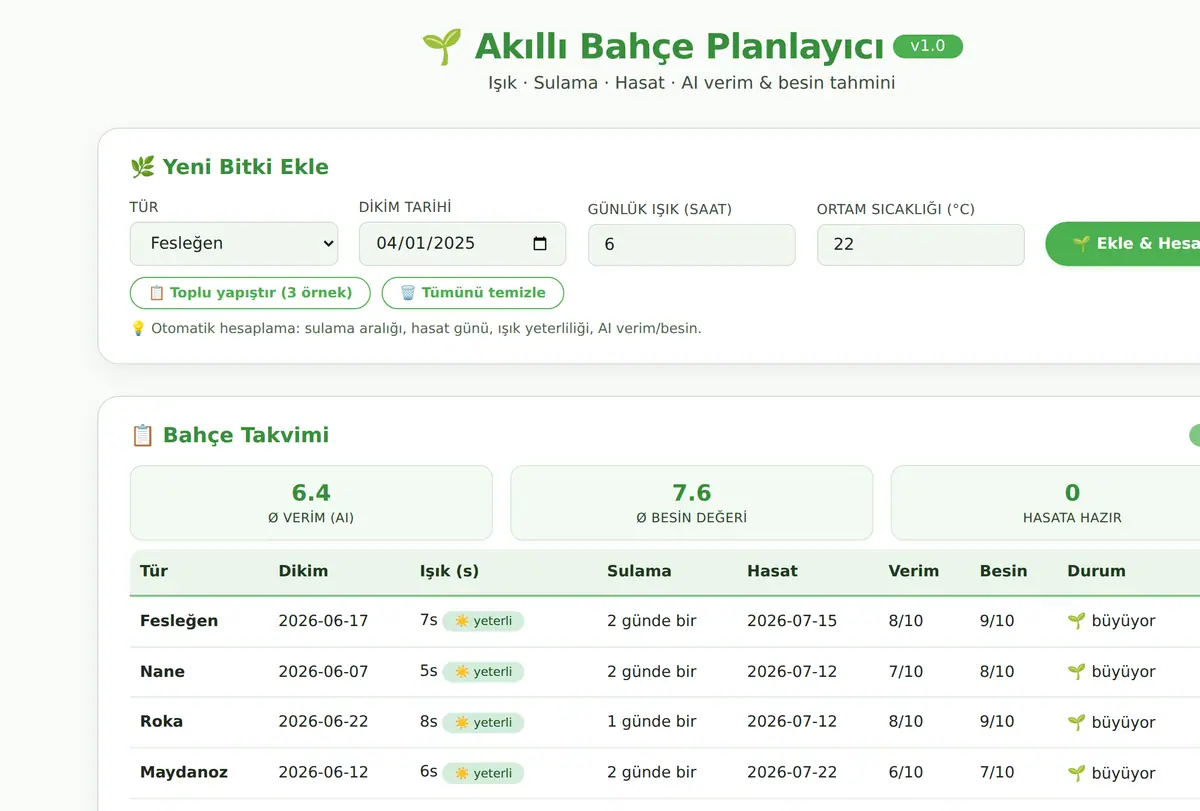Click the Ø Verim (AI) 6.4 card
1200x811 pixels.
click(x=311, y=503)
